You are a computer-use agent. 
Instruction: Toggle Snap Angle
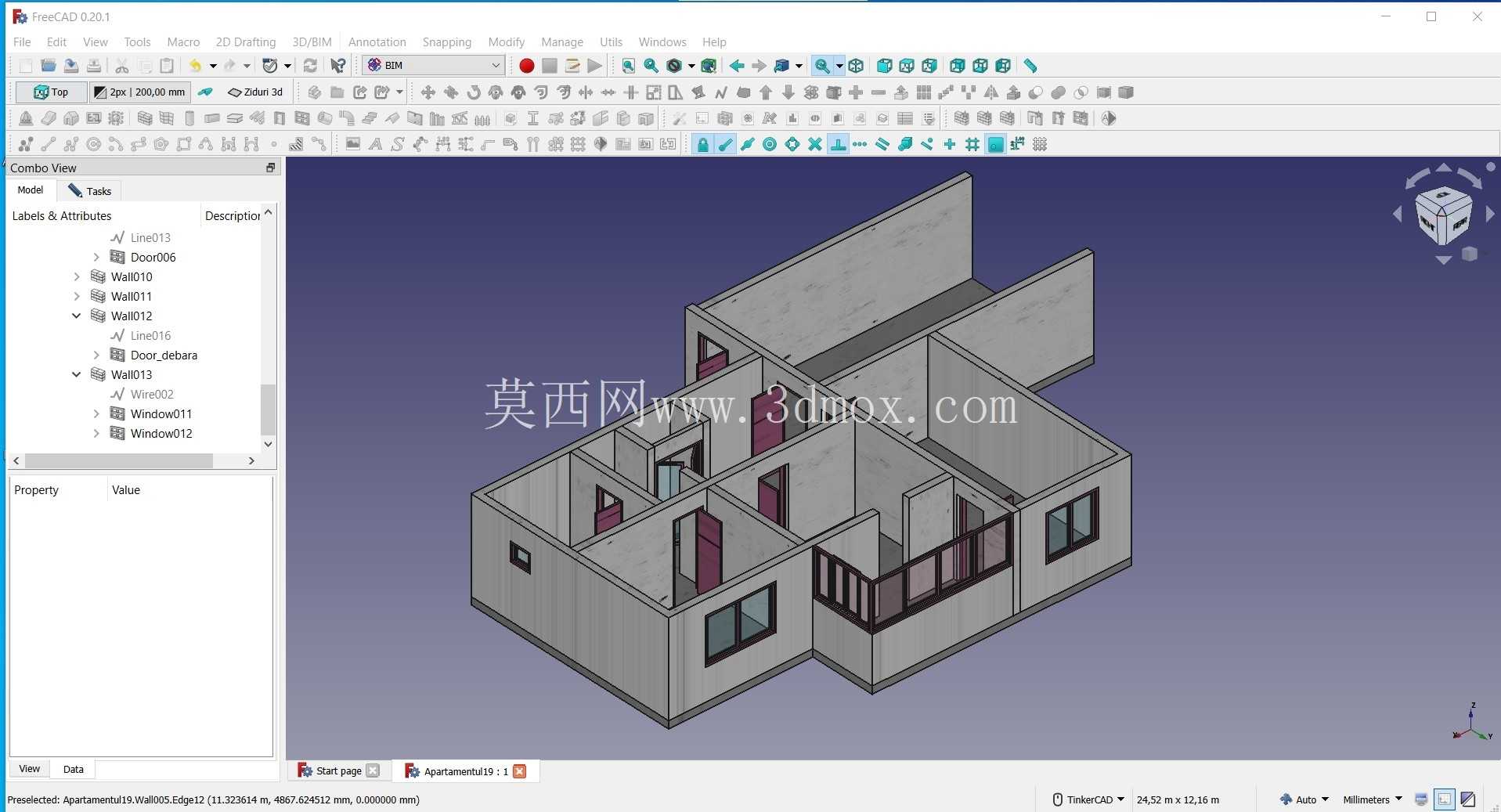pos(792,144)
